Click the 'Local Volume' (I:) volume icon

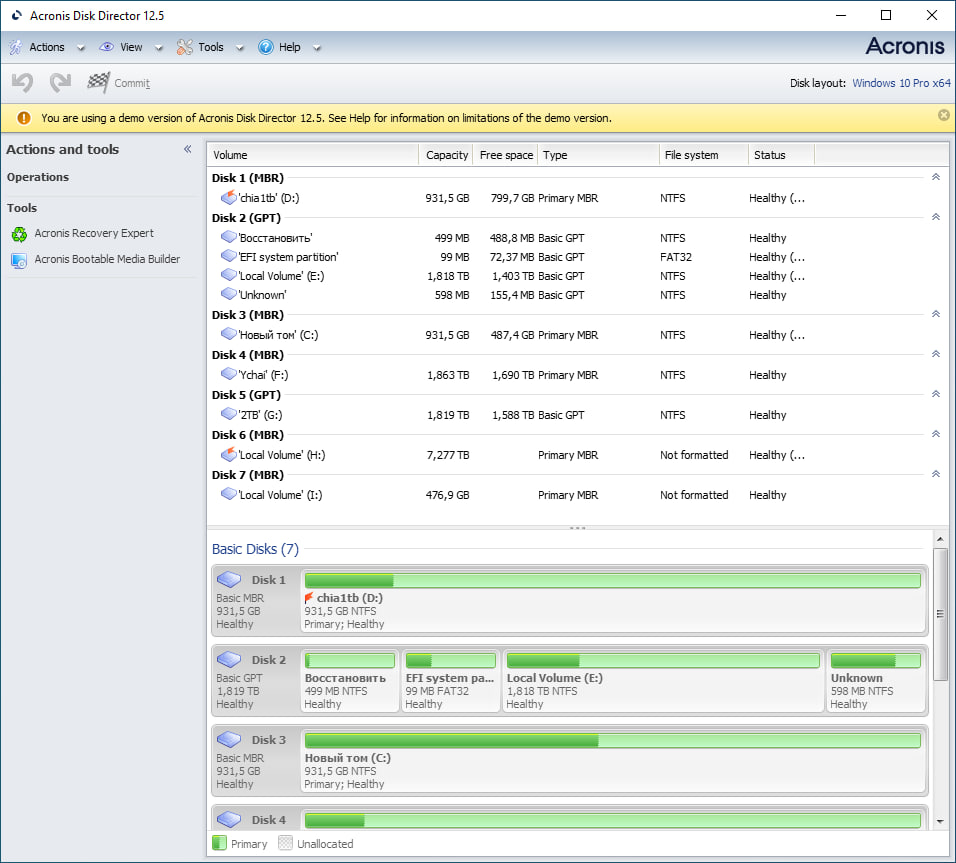pyautogui.click(x=229, y=493)
